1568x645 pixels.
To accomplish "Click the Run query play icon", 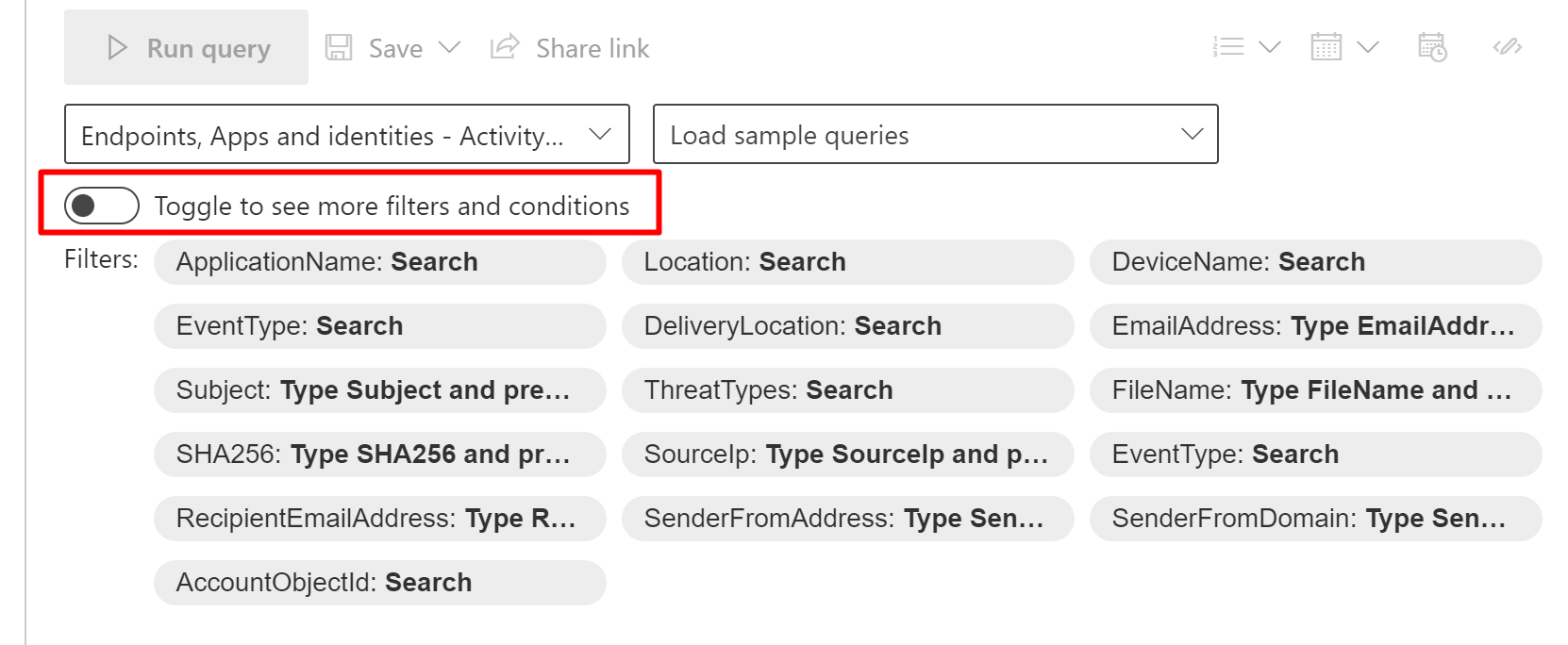I will pyautogui.click(x=117, y=48).
